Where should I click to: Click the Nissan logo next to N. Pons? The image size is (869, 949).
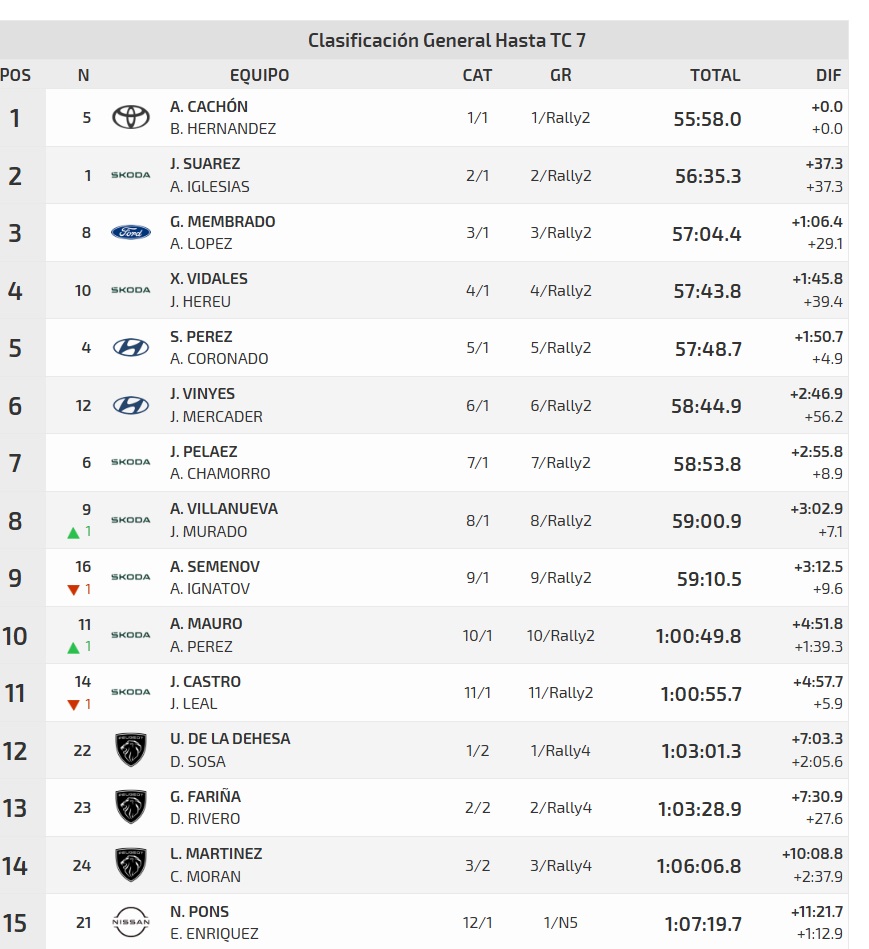130,922
